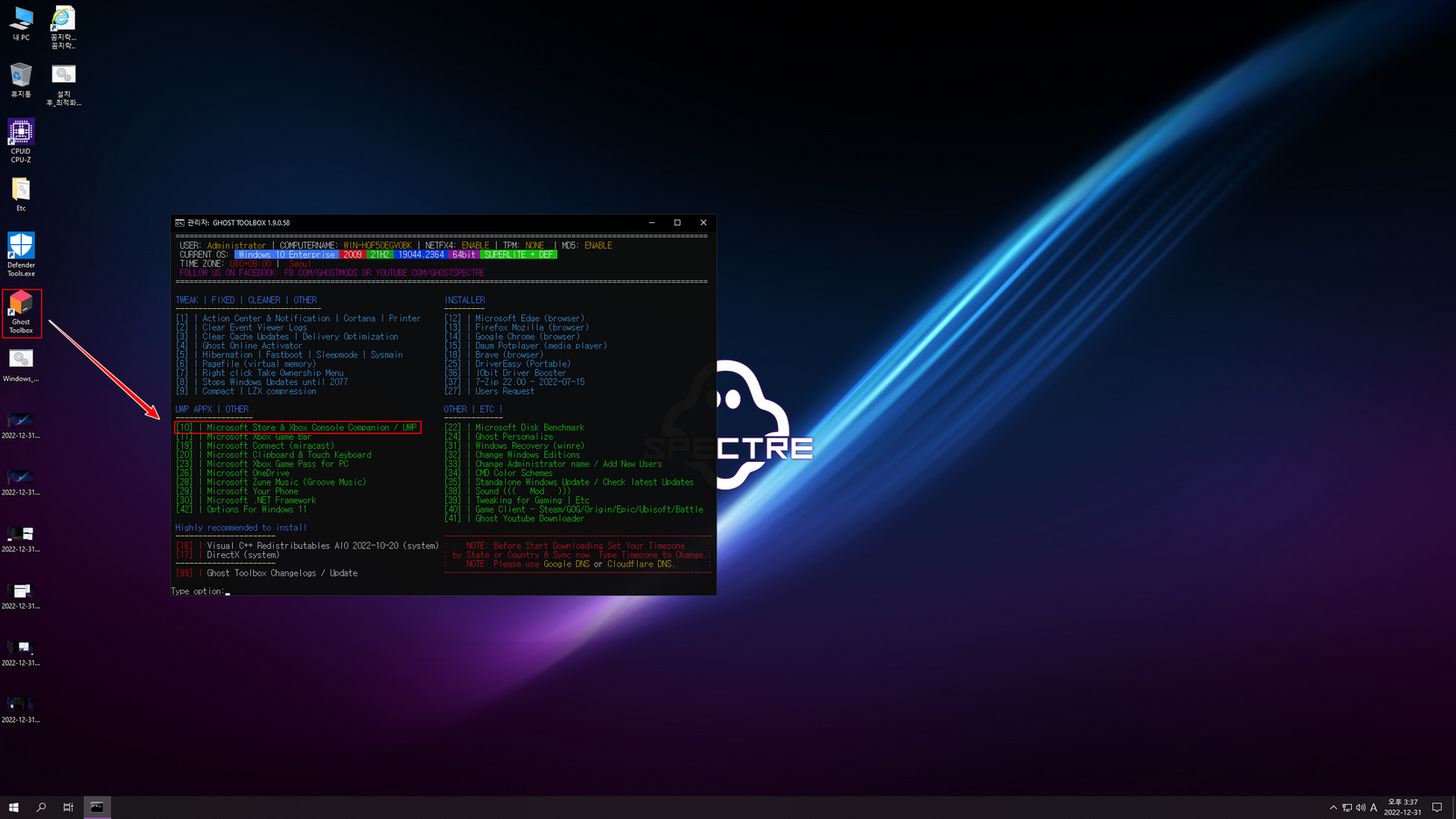This screenshot has width=1456, height=819.
Task: Select the 설치 후_최적화 desktop file
Action: point(63,85)
